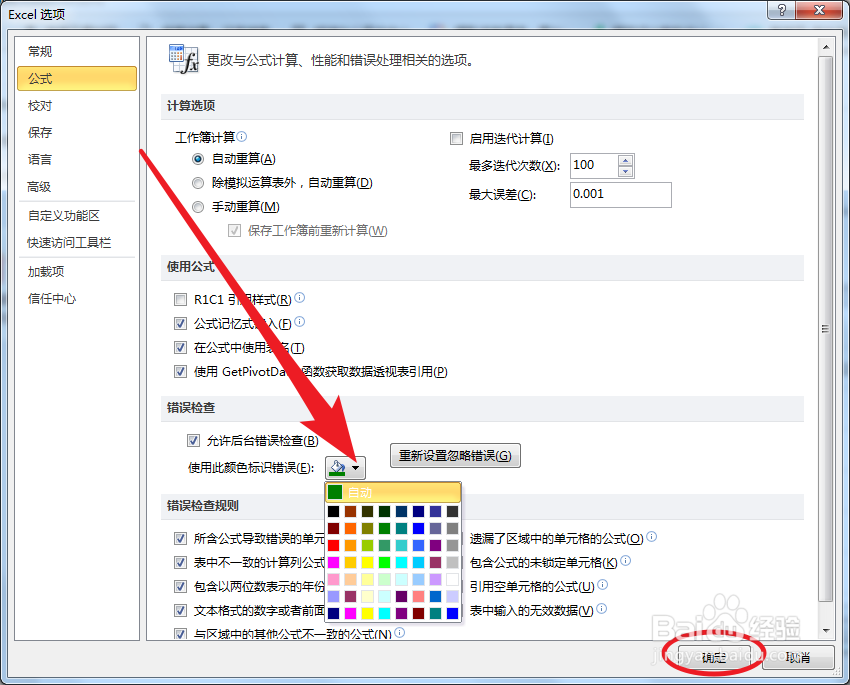Enable the 启用迭代计算 checkbox
The width and height of the screenshot is (850, 685).
456,137
